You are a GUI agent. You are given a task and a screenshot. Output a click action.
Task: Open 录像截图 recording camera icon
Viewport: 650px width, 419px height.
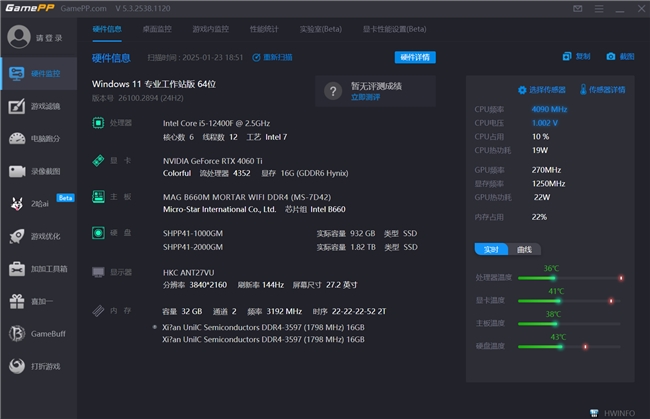tap(17, 171)
